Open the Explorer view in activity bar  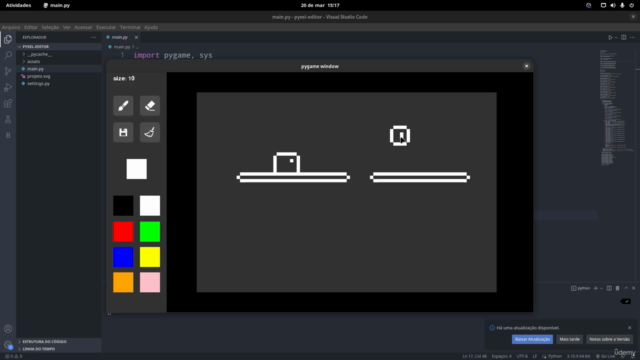[x=8, y=39]
